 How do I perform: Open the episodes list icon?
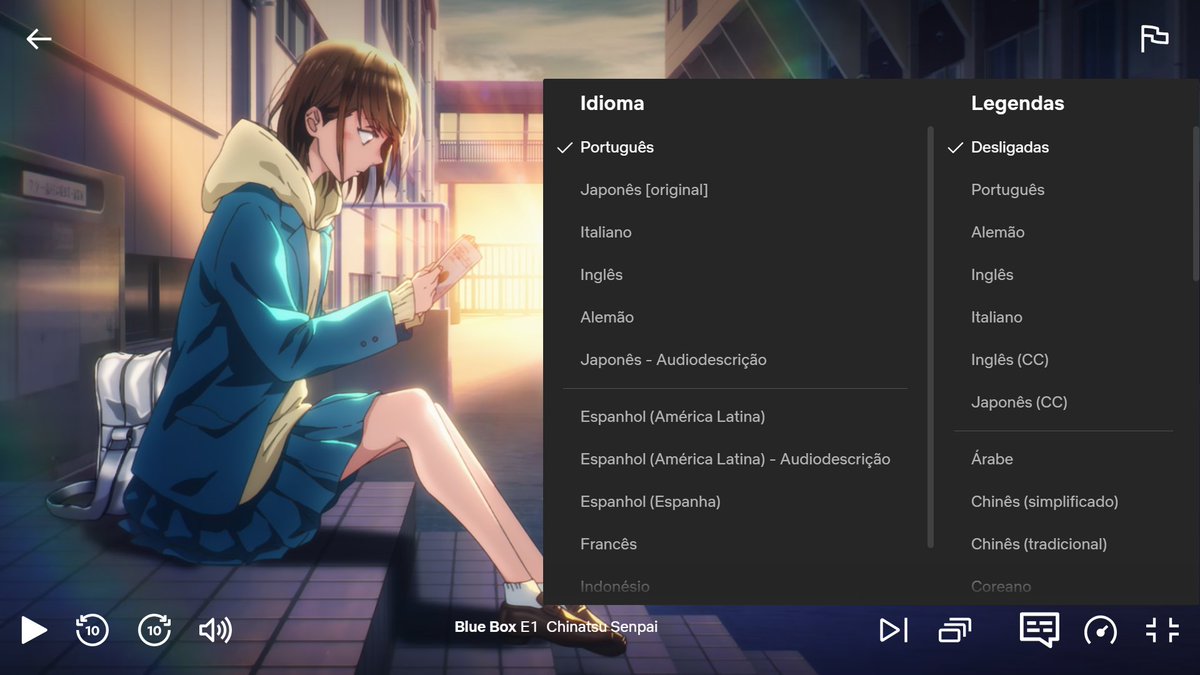click(x=955, y=630)
